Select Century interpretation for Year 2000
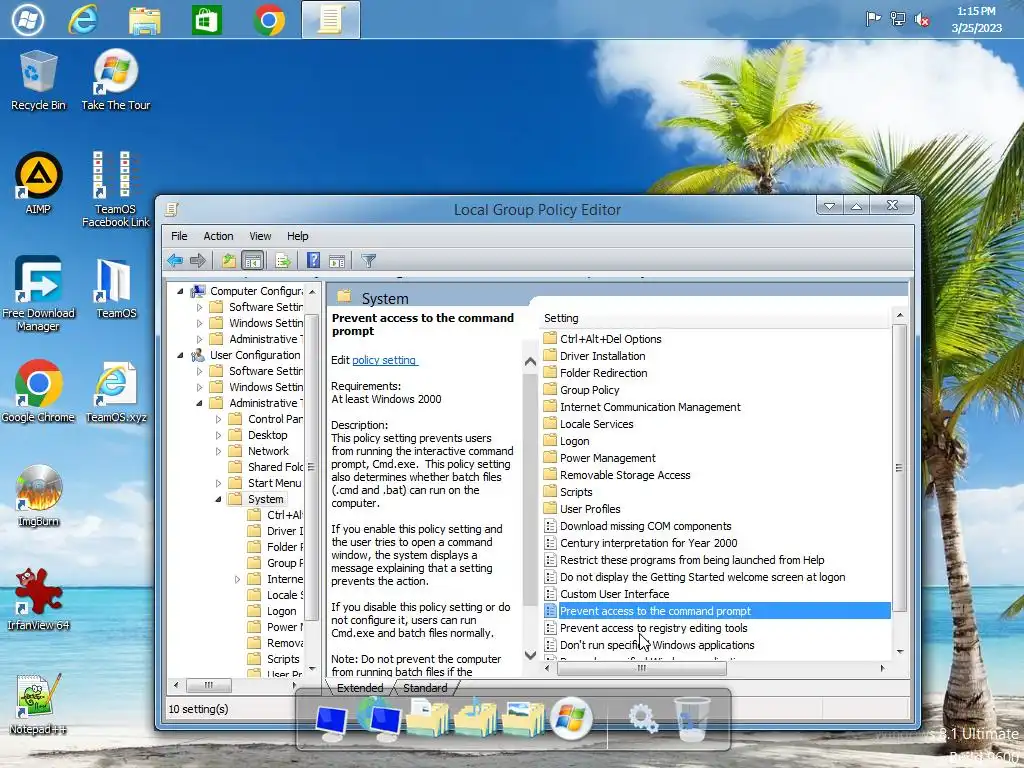 tap(648, 543)
